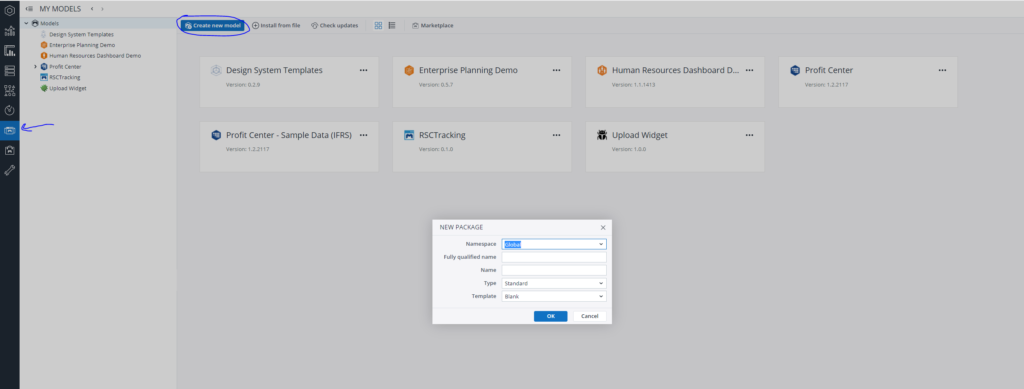Cancel the New Package dialog
This screenshot has height=389, width=1024.
(x=590, y=316)
